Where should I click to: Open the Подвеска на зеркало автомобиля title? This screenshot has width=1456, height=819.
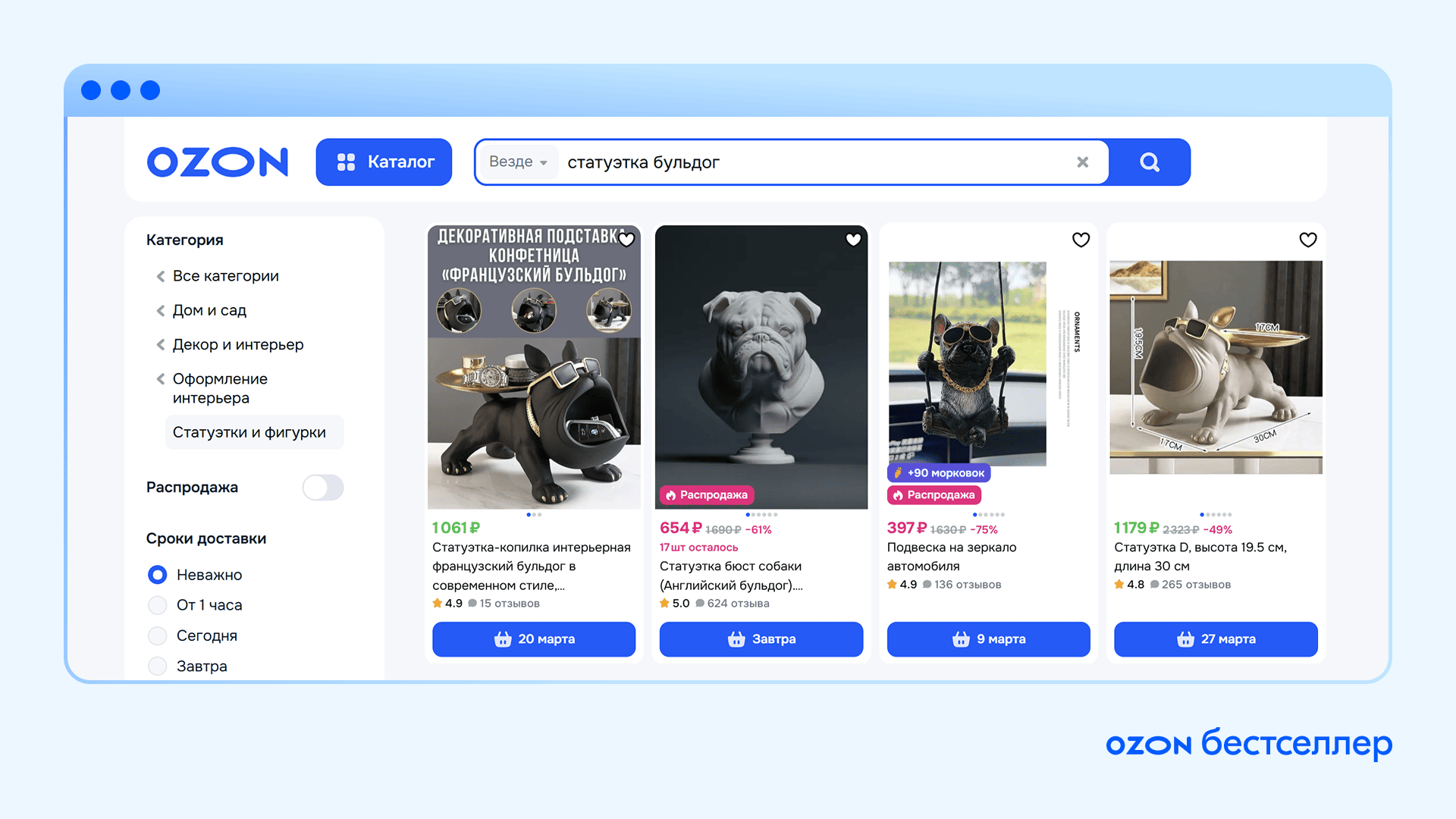click(952, 557)
